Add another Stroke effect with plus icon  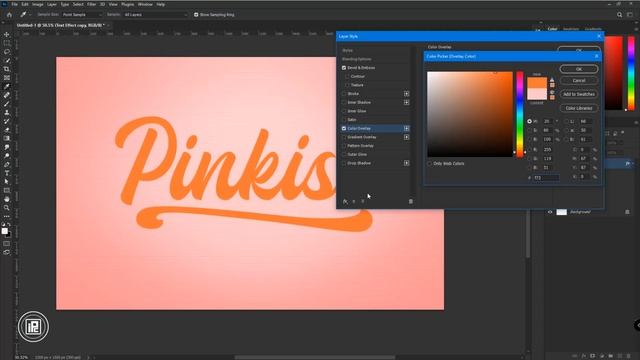point(407,93)
